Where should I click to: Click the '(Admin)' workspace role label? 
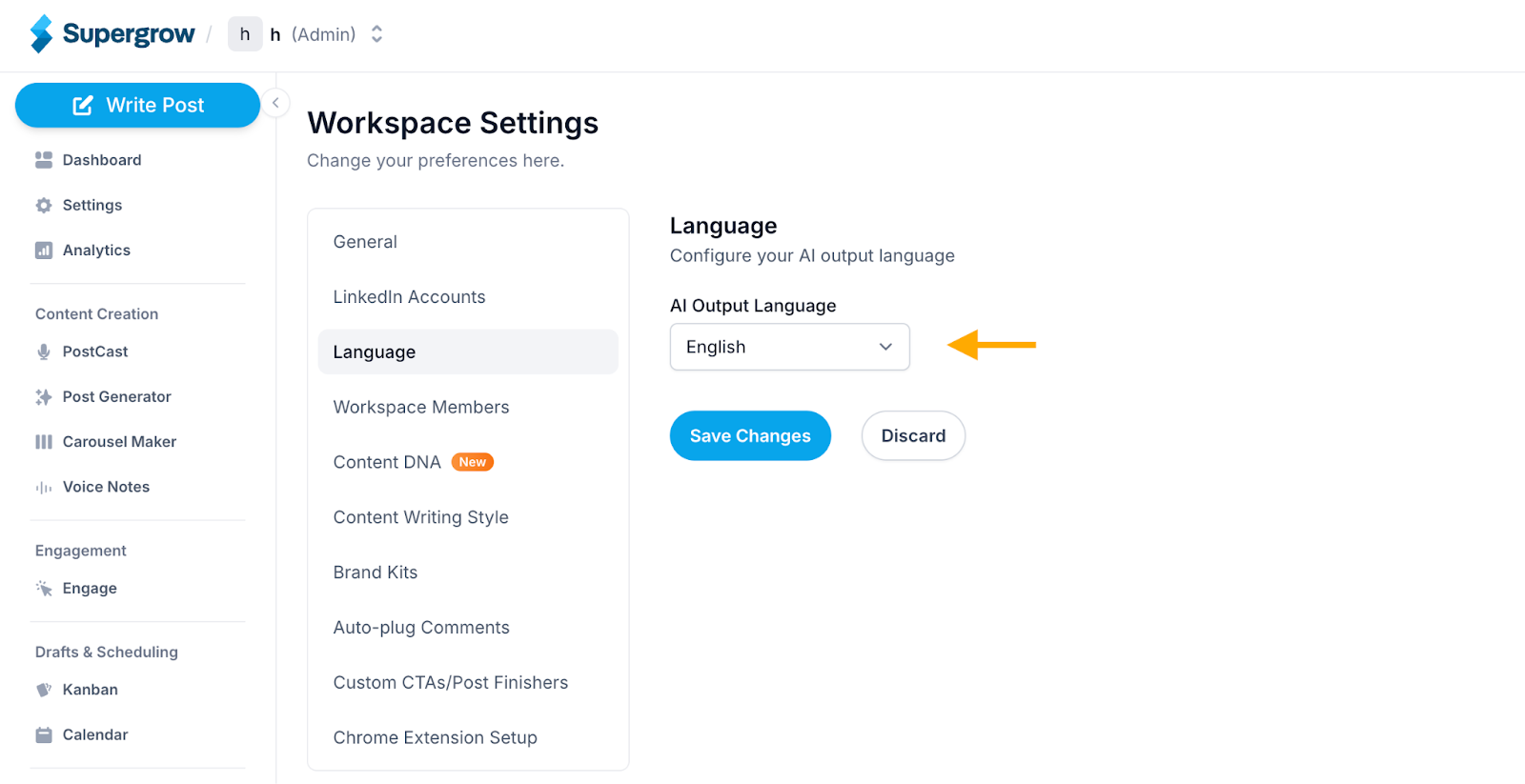click(324, 34)
